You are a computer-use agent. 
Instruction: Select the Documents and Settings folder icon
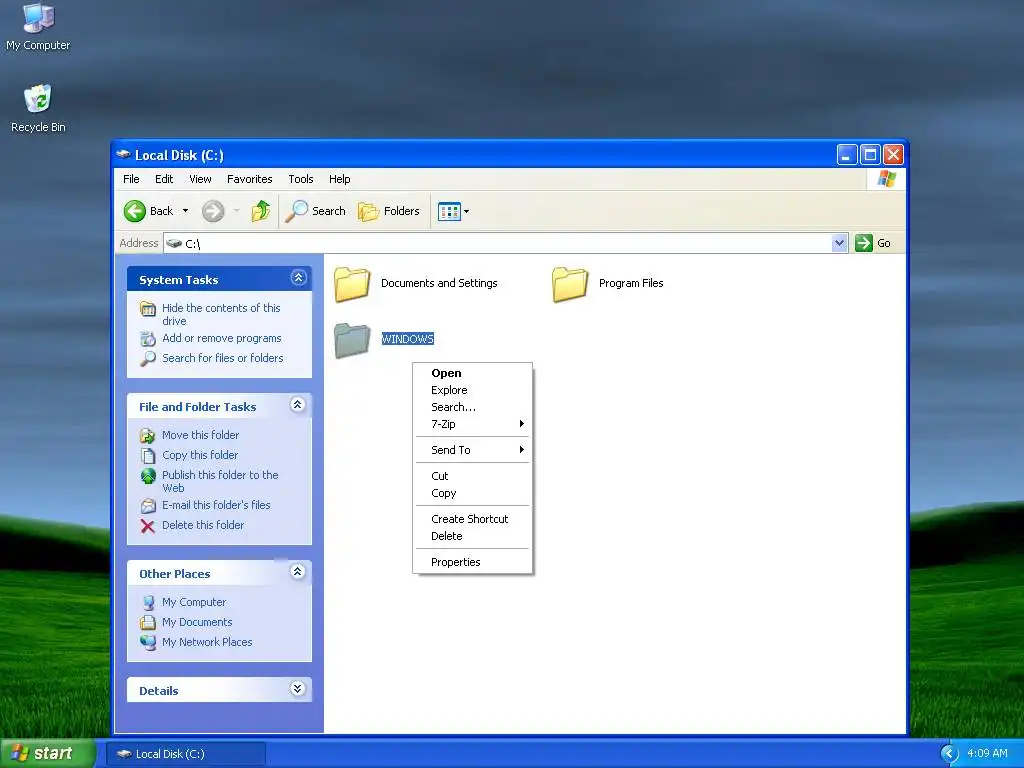pos(353,284)
